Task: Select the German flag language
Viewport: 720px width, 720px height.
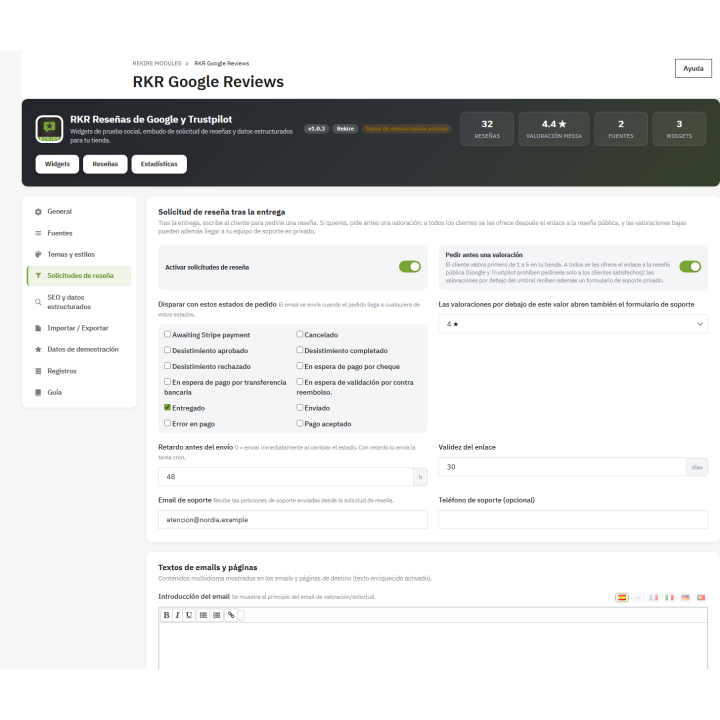Action: coord(685,597)
